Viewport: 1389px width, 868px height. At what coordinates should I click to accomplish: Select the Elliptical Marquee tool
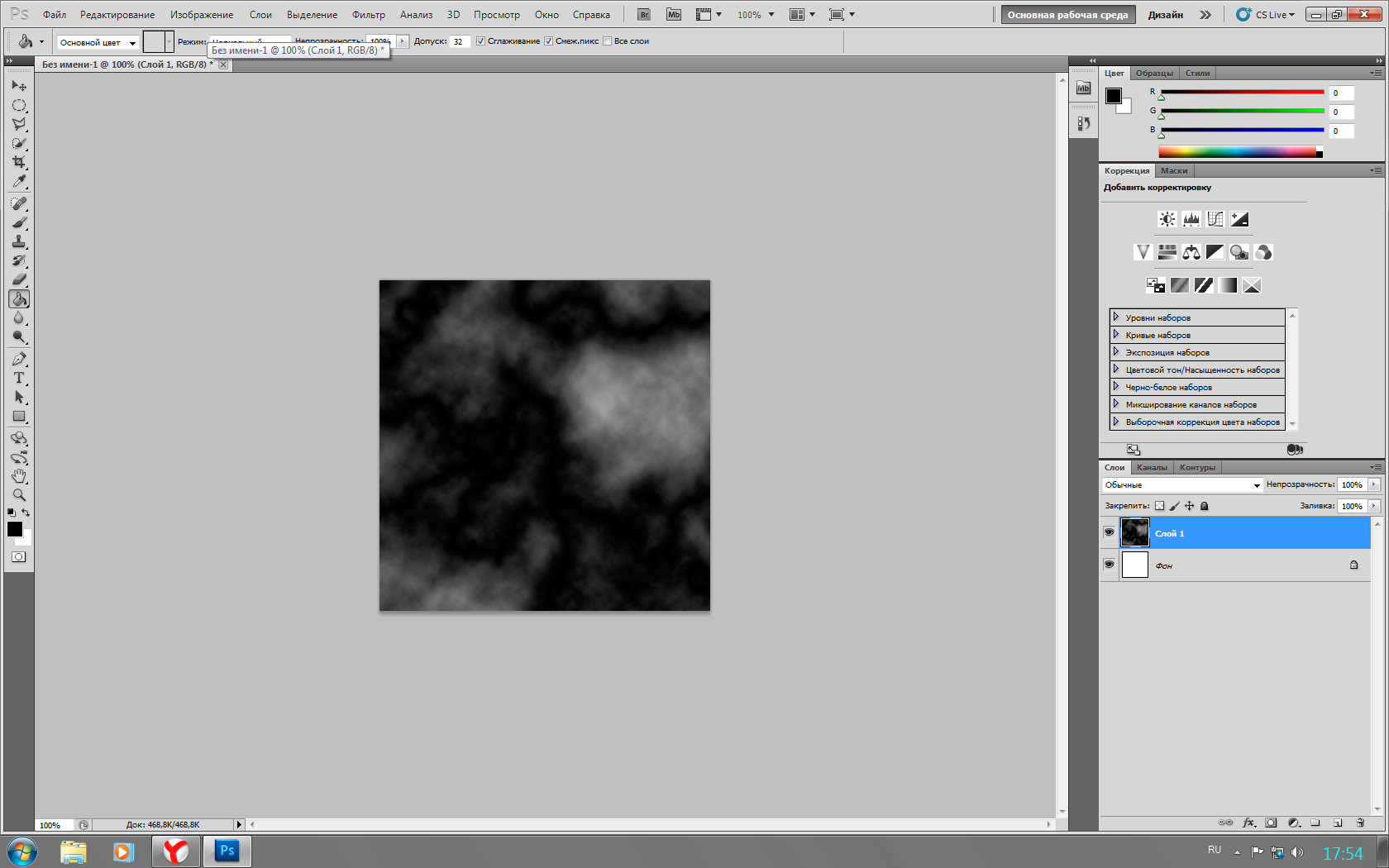click(19, 105)
